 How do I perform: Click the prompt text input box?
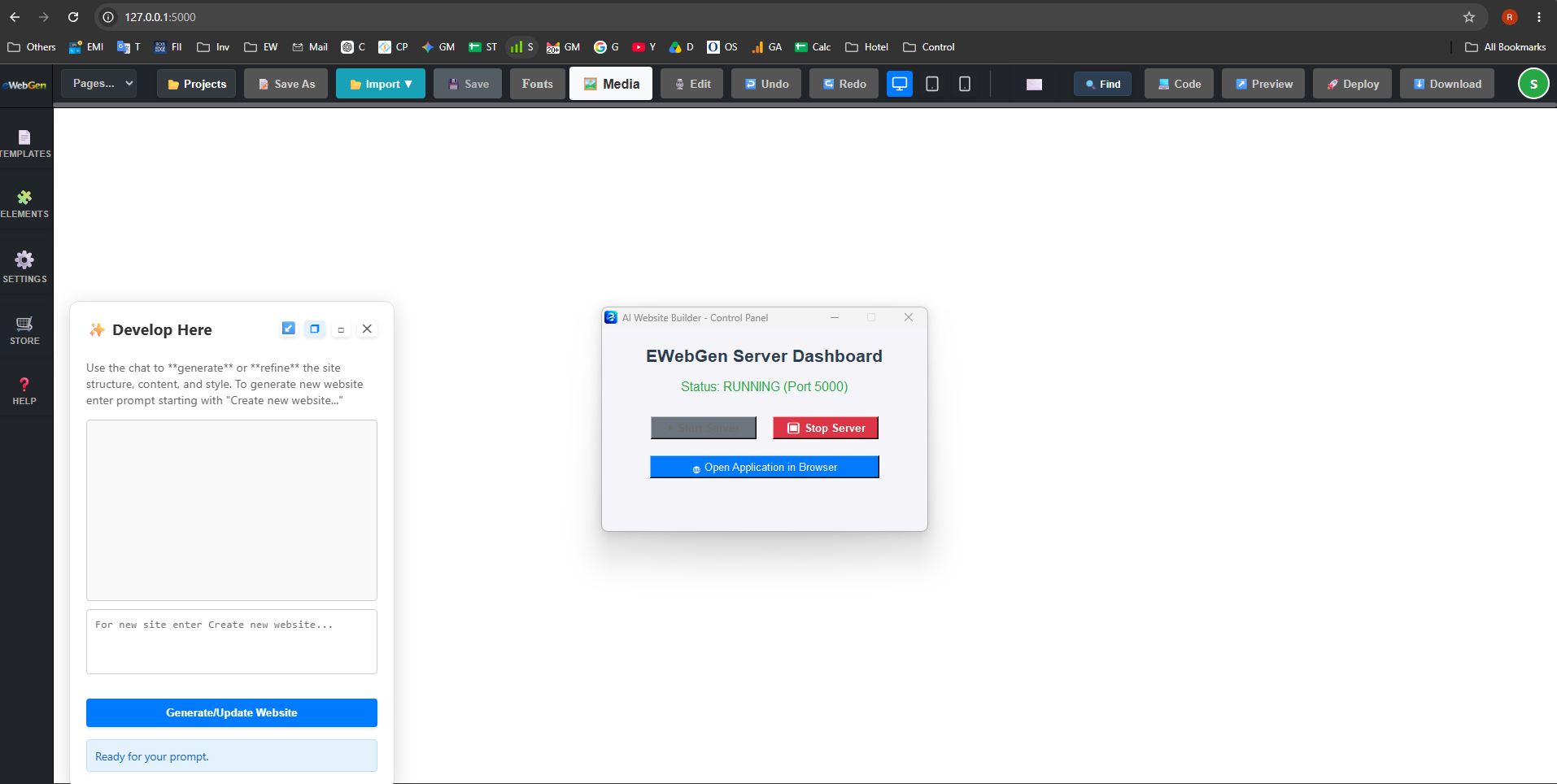(x=232, y=642)
